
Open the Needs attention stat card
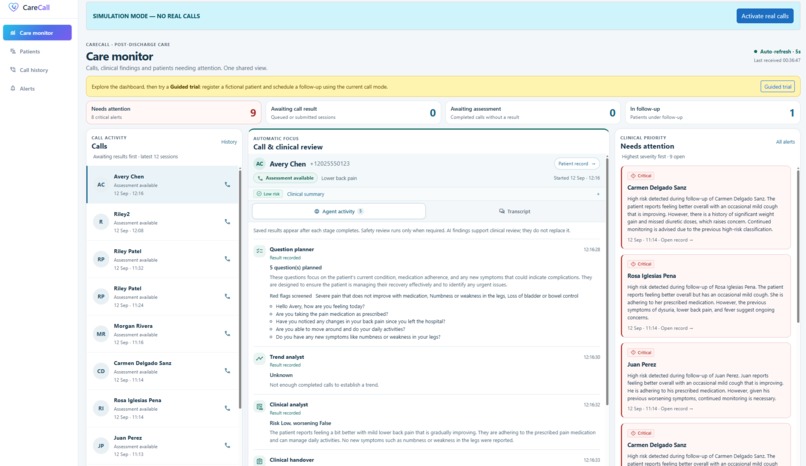tap(173, 113)
